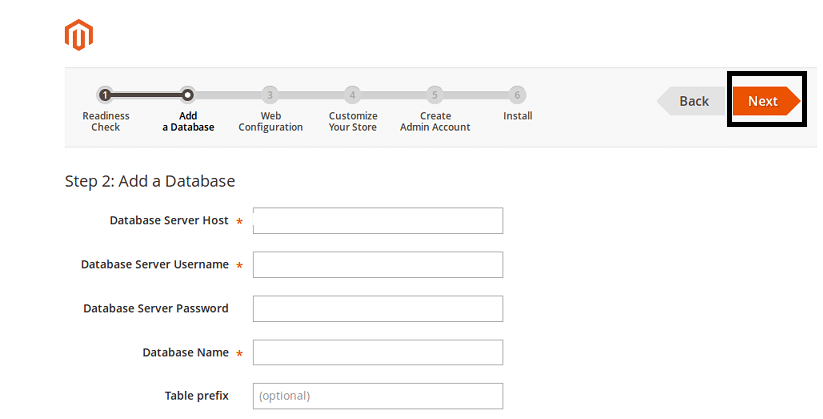Open Customize Your Store step label
The image size is (823, 419).
(353, 121)
